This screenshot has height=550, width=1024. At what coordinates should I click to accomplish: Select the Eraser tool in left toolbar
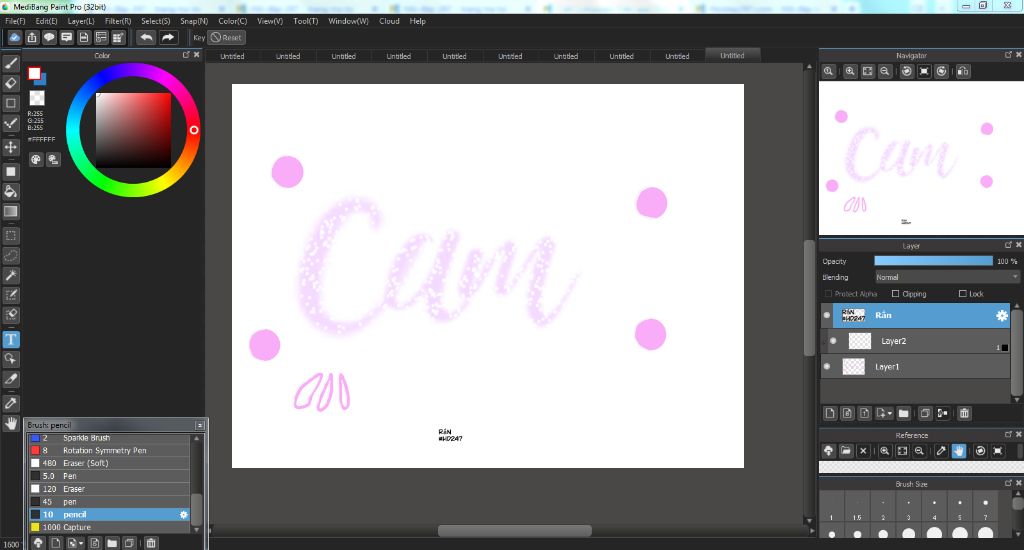(11, 83)
